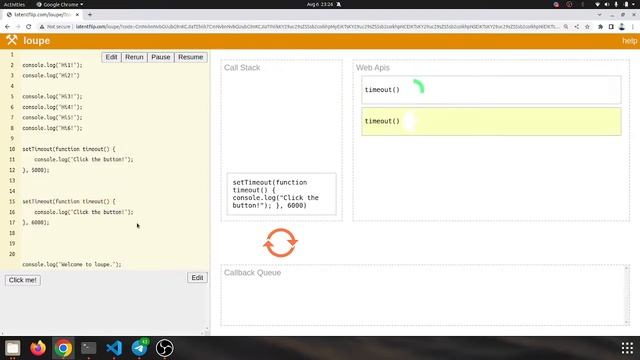The height and width of the screenshot is (360, 640).
Task: Click the '}, 5000);' code line
Action: pos(36,170)
